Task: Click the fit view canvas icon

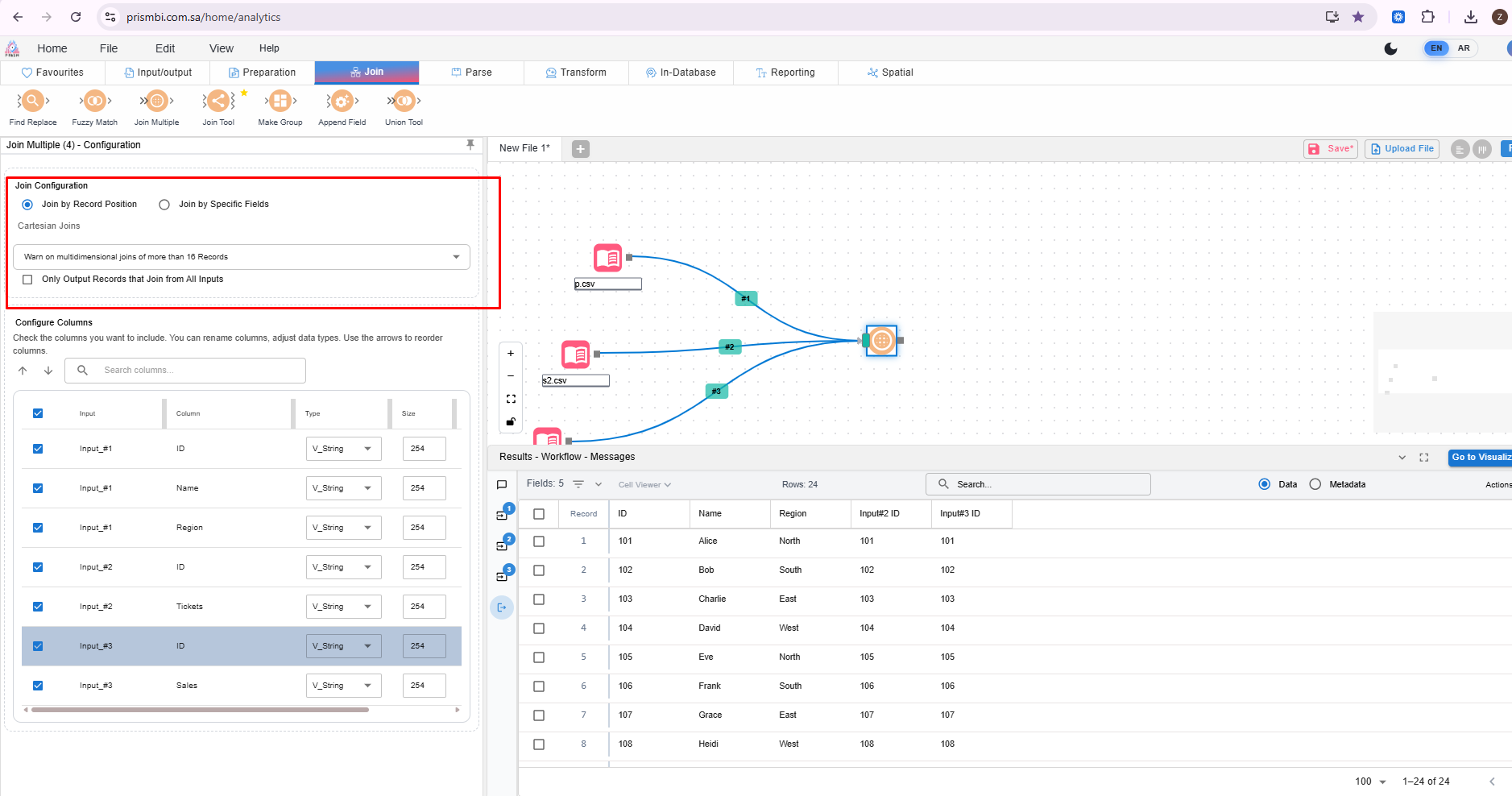Action: (x=511, y=399)
